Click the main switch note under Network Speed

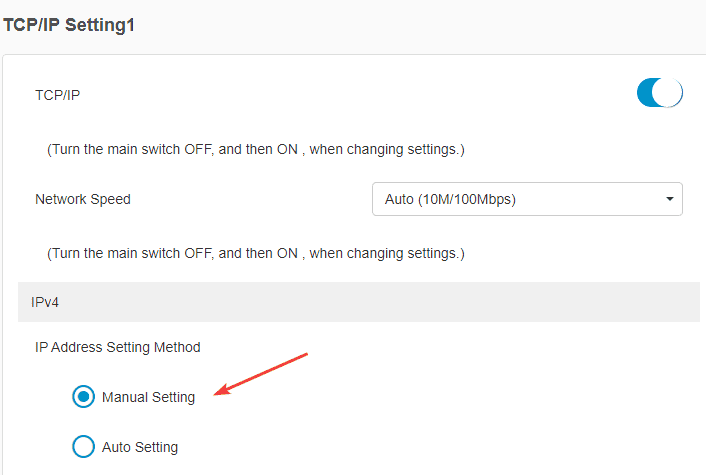tap(256, 253)
